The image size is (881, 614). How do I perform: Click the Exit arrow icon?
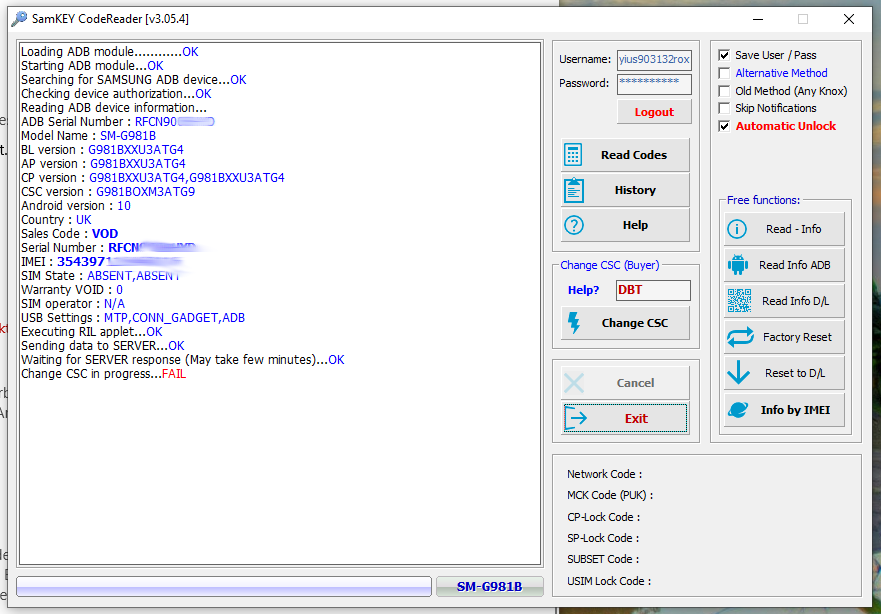(x=576, y=418)
